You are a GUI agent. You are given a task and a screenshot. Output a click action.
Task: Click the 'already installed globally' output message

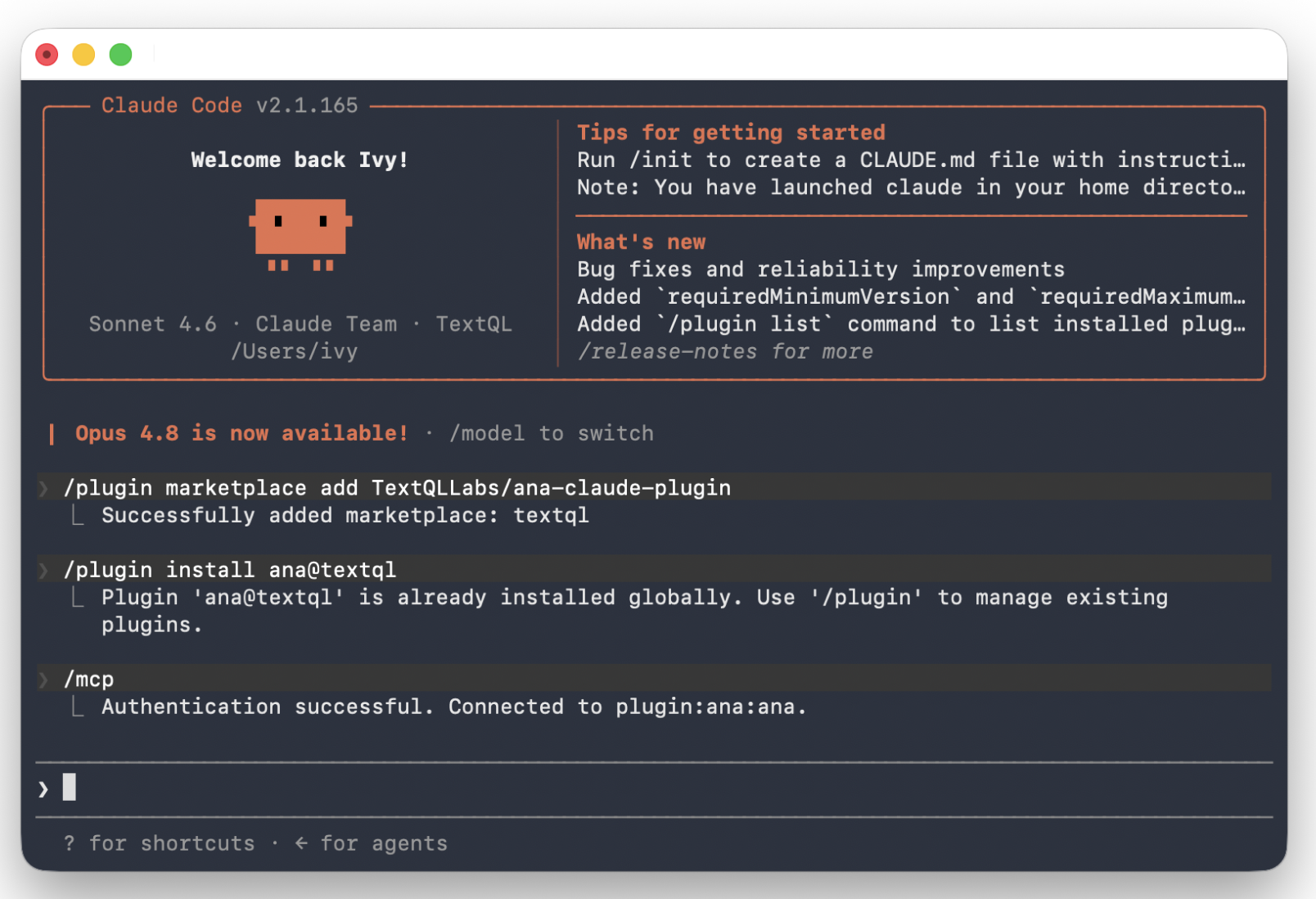[634, 611]
